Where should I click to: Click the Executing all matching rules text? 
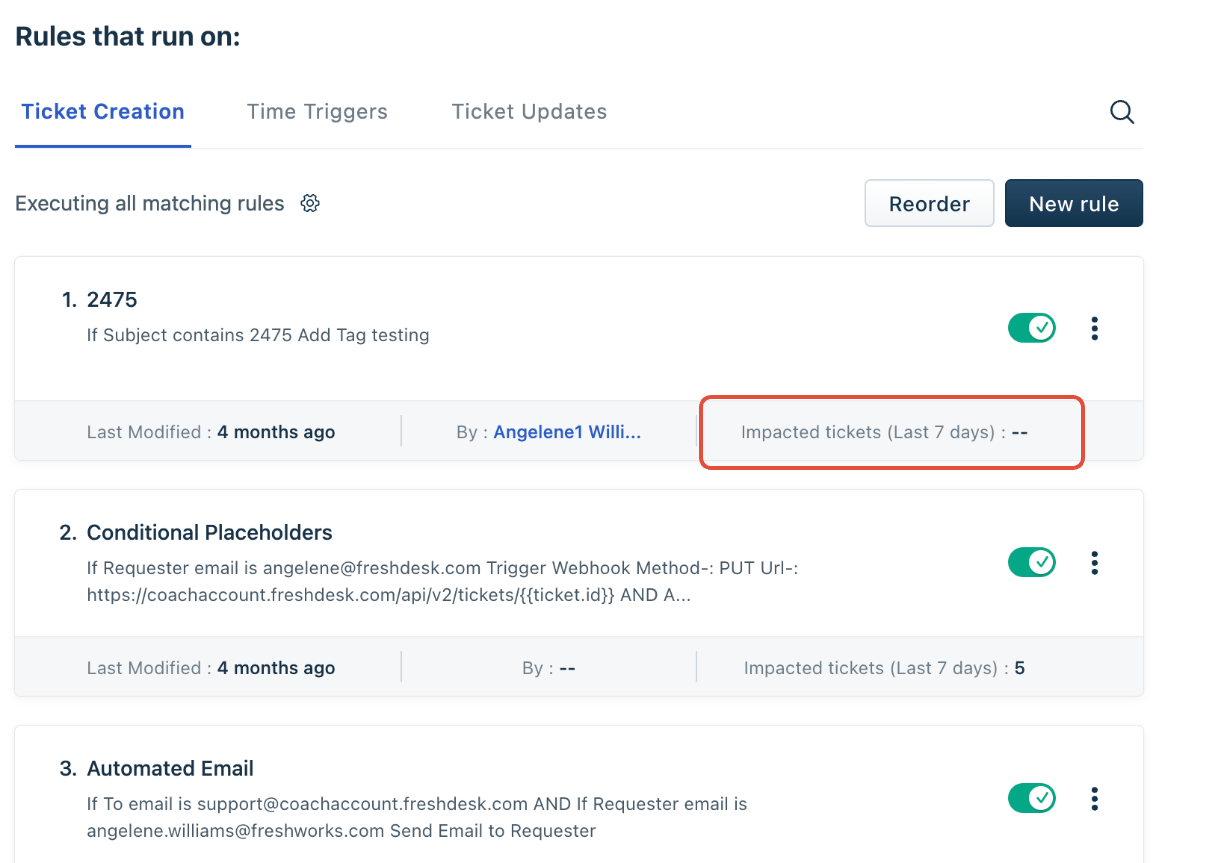pyautogui.click(x=150, y=204)
